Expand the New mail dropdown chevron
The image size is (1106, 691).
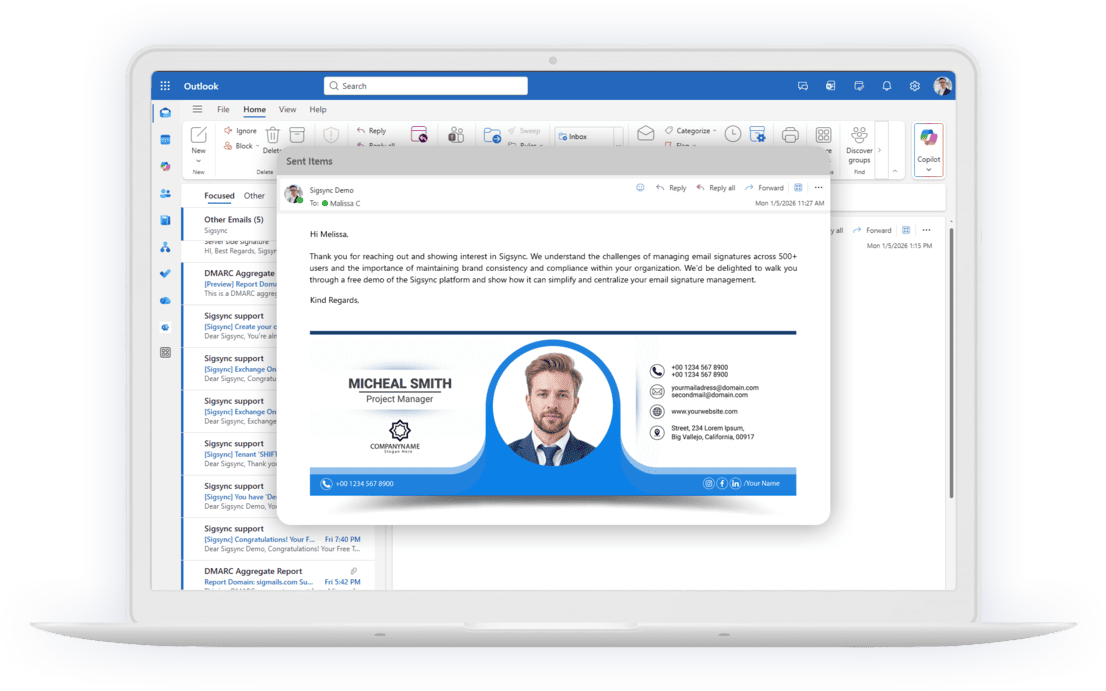pos(199,161)
